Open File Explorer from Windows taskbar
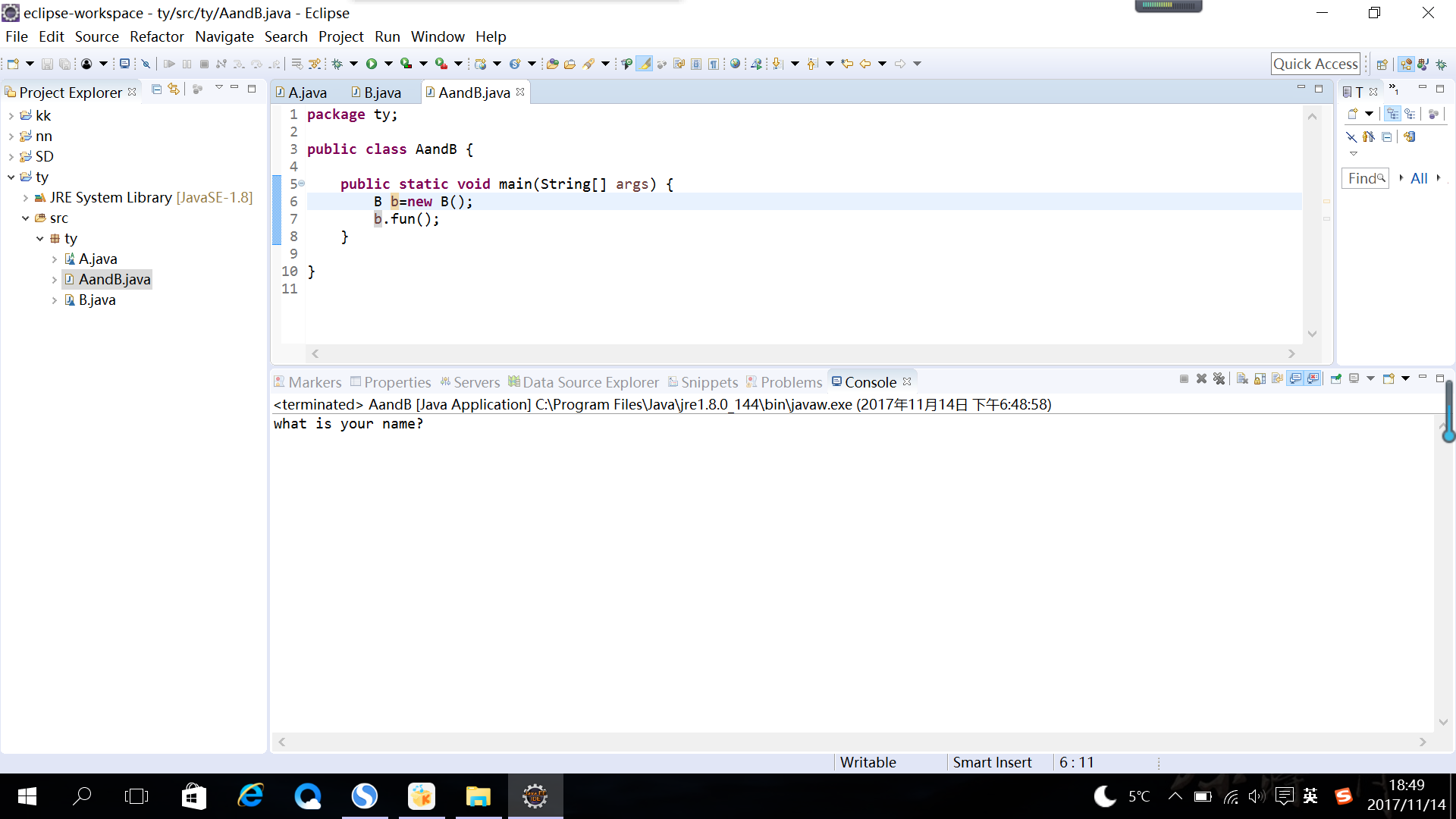This screenshot has width=1456, height=819. point(479,796)
